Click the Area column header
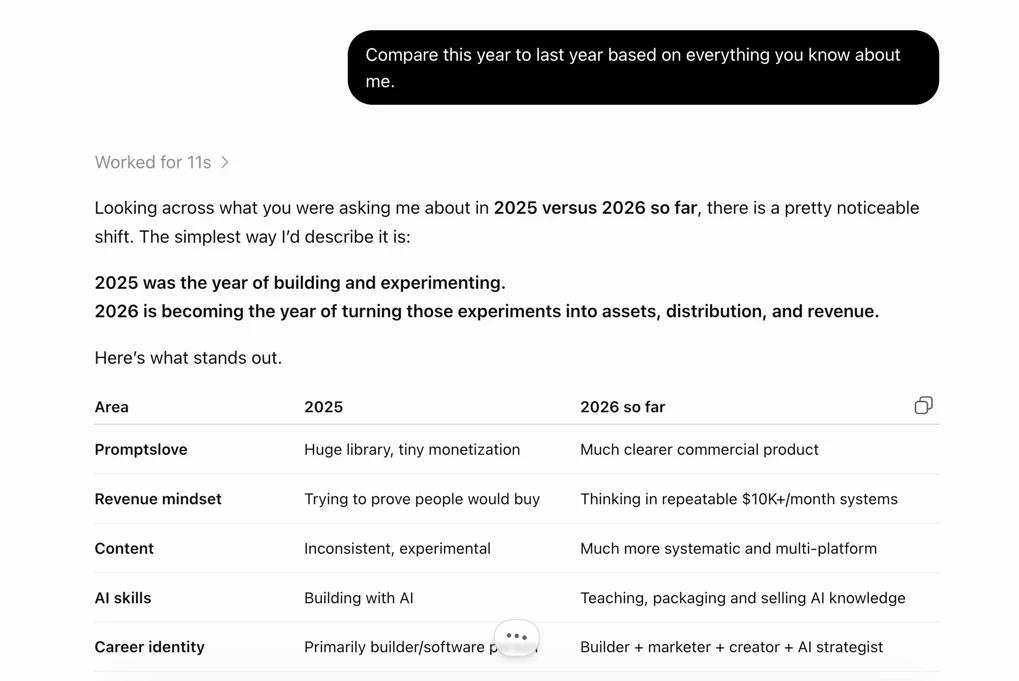 112,407
